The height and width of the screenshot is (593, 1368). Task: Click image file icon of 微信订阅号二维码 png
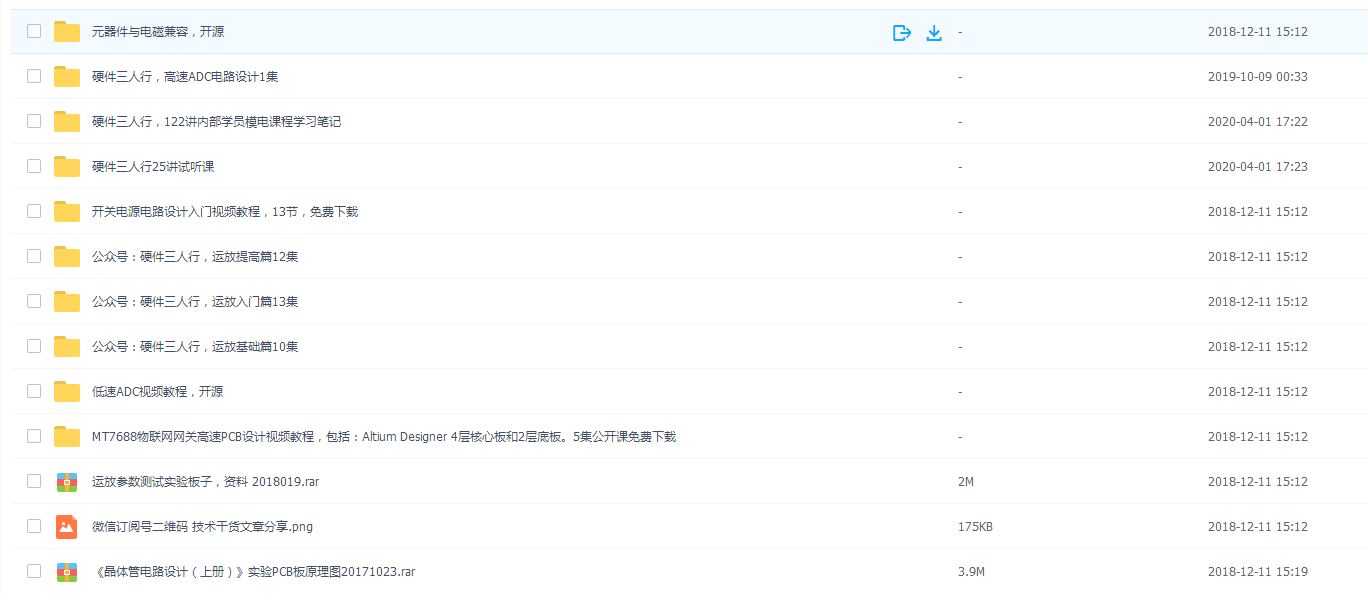pos(67,526)
